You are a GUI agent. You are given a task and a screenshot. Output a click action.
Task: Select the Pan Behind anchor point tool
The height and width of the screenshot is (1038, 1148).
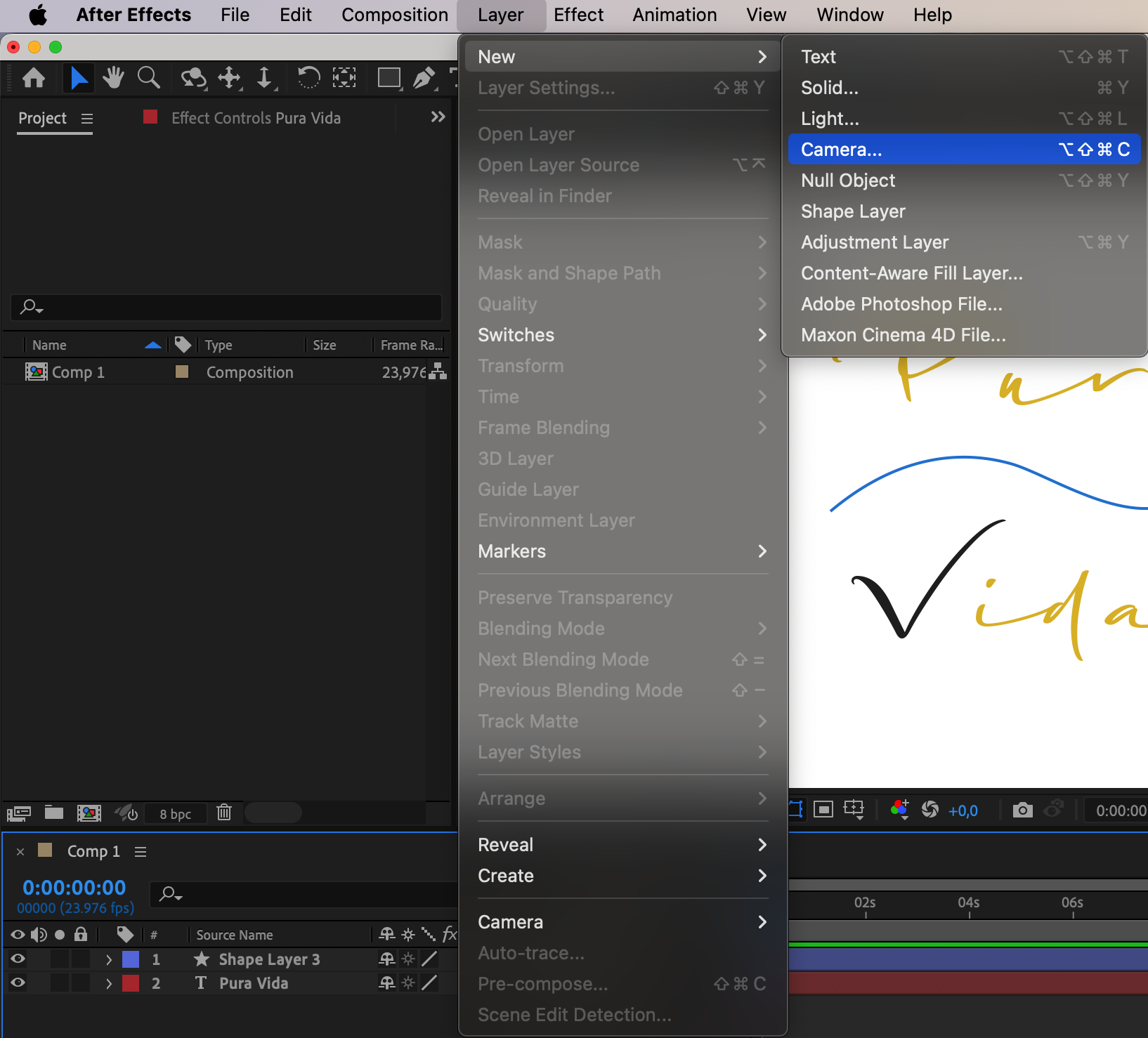pyautogui.click(x=344, y=77)
